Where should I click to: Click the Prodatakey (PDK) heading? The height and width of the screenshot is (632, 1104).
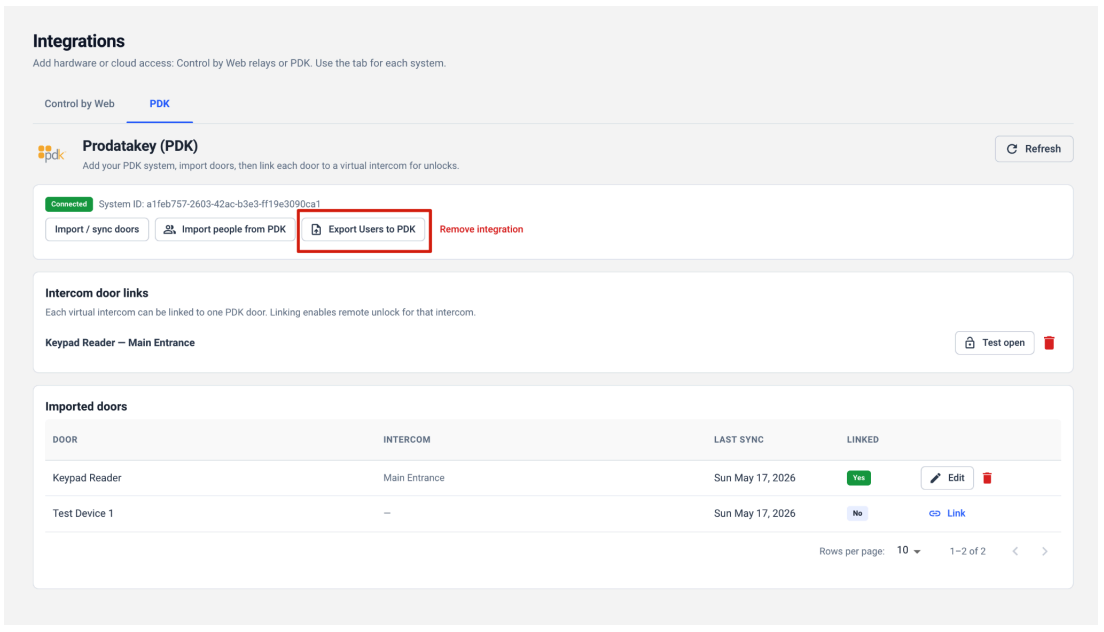[x=140, y=146]
